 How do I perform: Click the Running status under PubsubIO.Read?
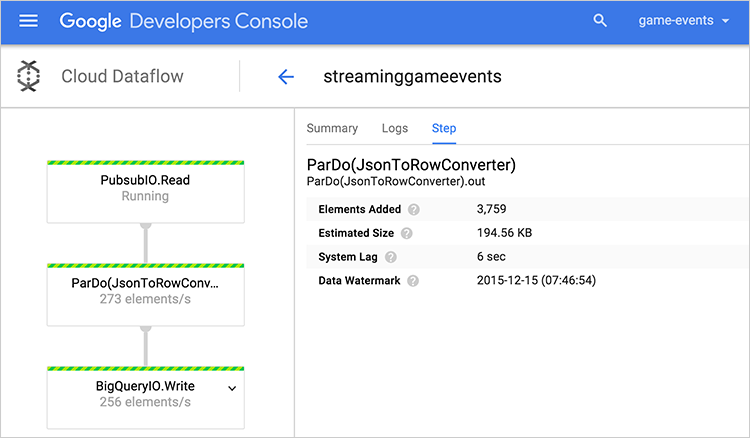click(145, 196)
